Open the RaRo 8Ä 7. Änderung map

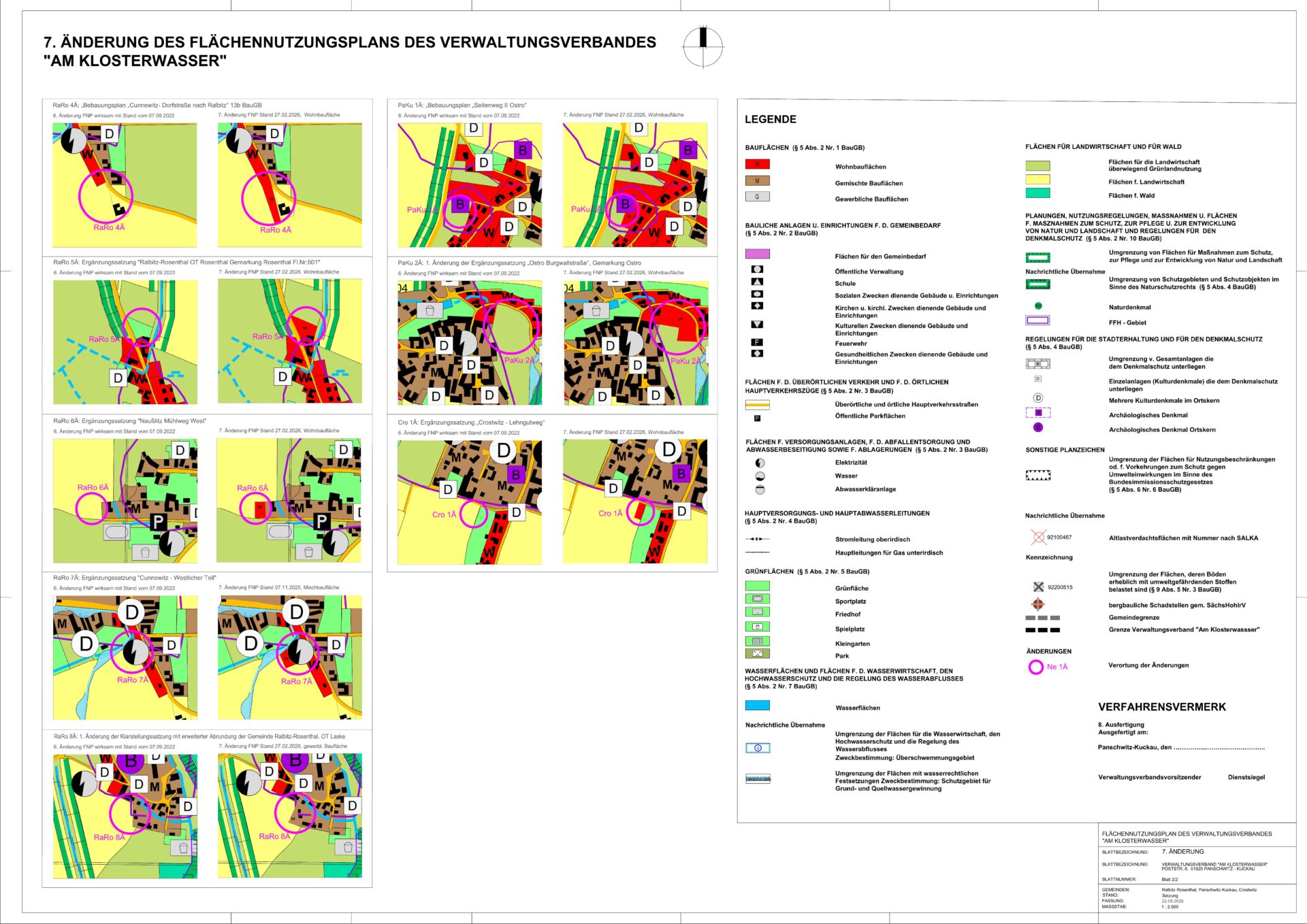point(290,815)
